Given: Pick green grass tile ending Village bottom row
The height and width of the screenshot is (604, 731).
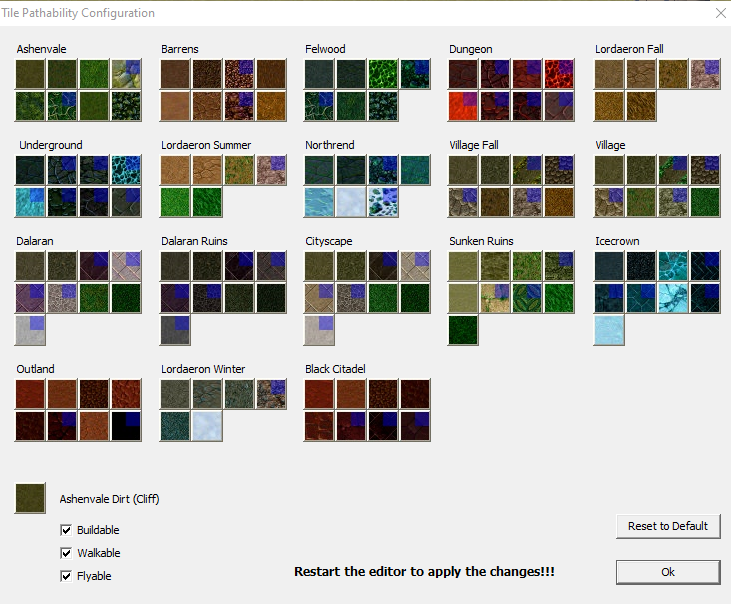Looking at the screenshot, I should point(705,202).
